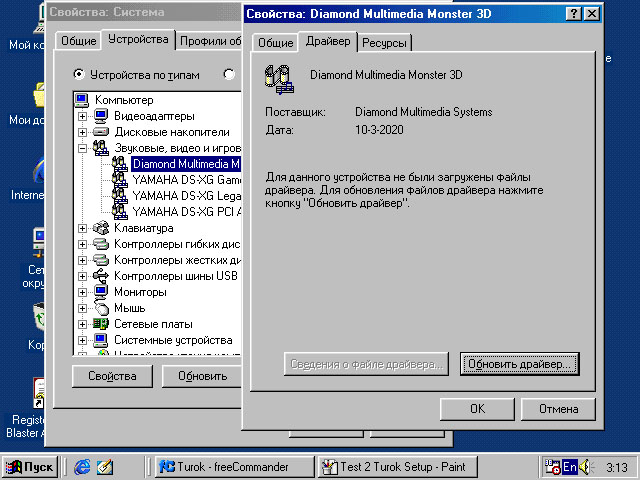Click the Computer root node icon
The image size is (640, 480).
pos(82,100)
